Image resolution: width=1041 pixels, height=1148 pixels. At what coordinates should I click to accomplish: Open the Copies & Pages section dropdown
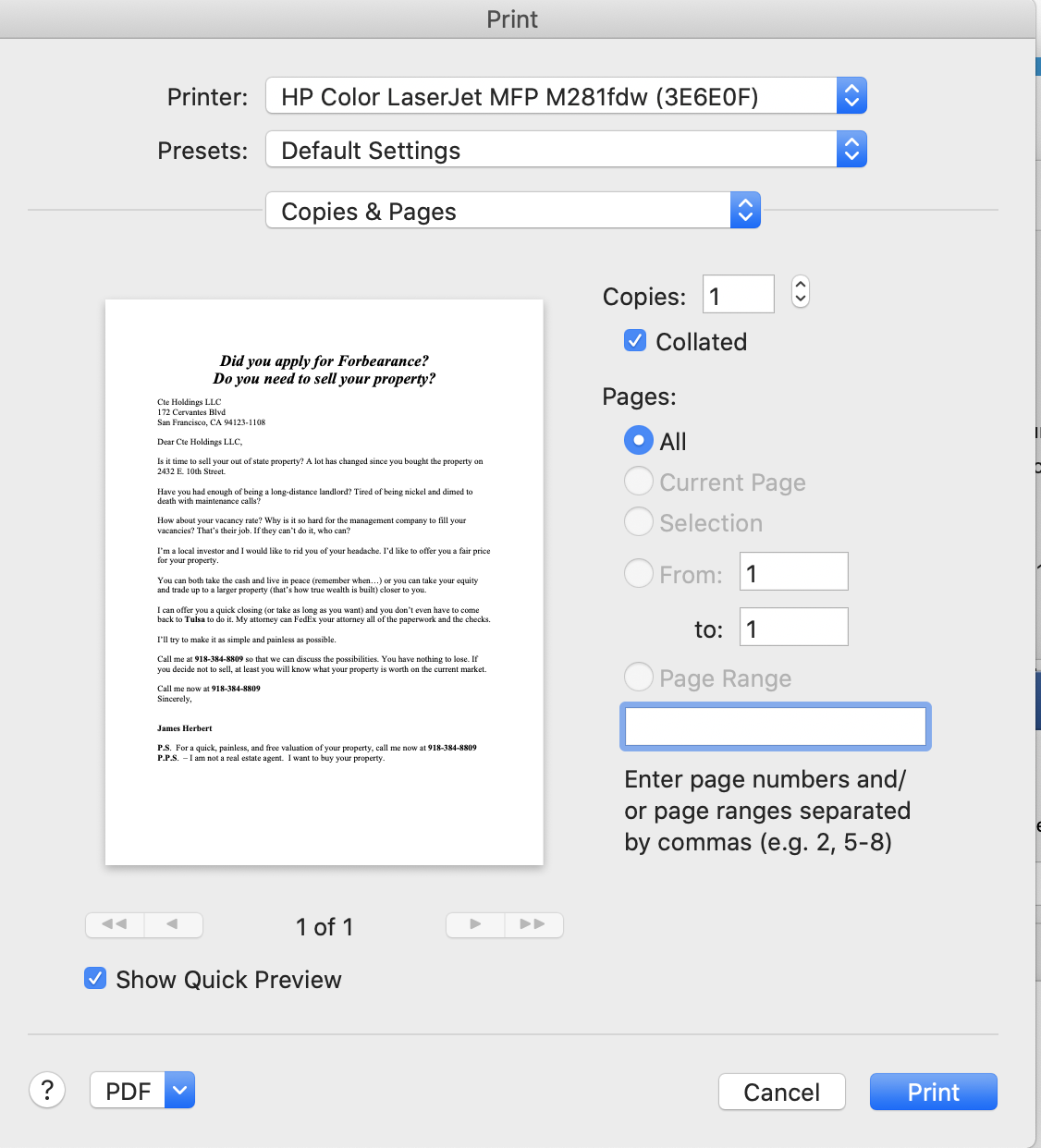[512, 210]
